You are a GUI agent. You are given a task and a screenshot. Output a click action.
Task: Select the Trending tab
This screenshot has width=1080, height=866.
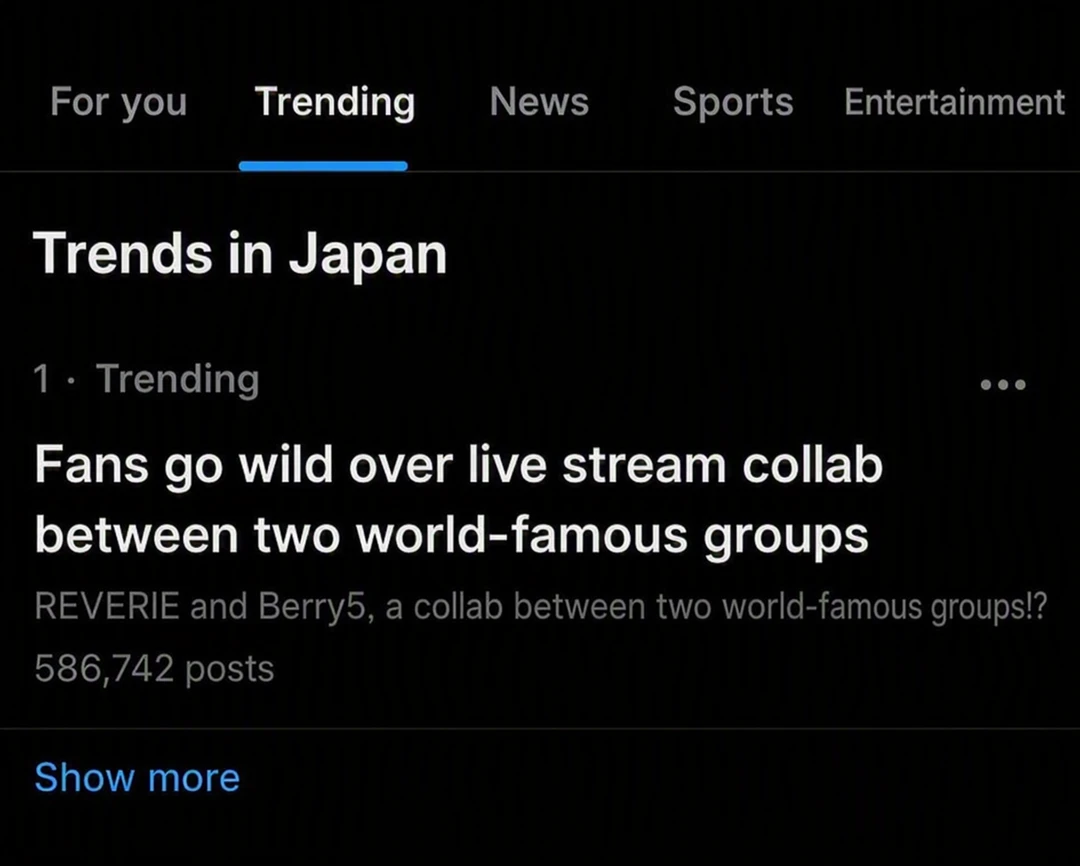pos(335,102)
